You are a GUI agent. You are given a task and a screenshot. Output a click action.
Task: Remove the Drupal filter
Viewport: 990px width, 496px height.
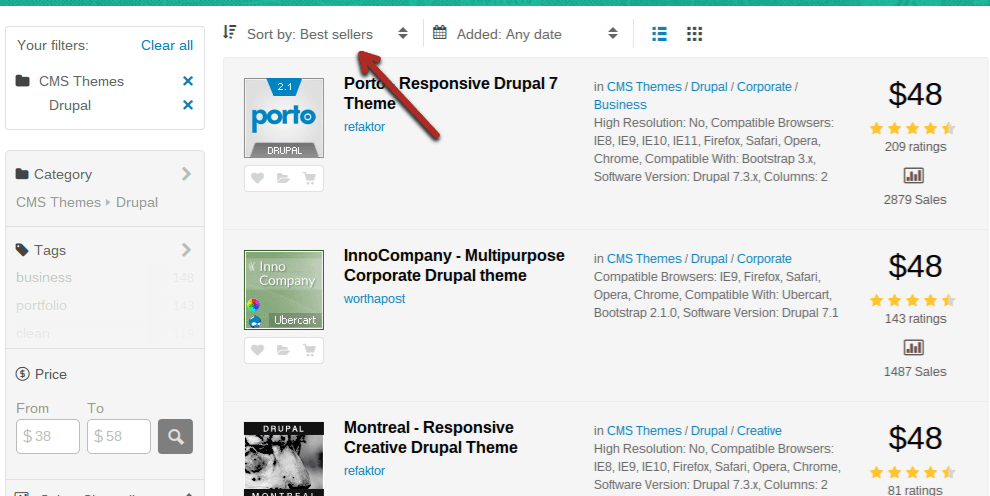(188, 105)
